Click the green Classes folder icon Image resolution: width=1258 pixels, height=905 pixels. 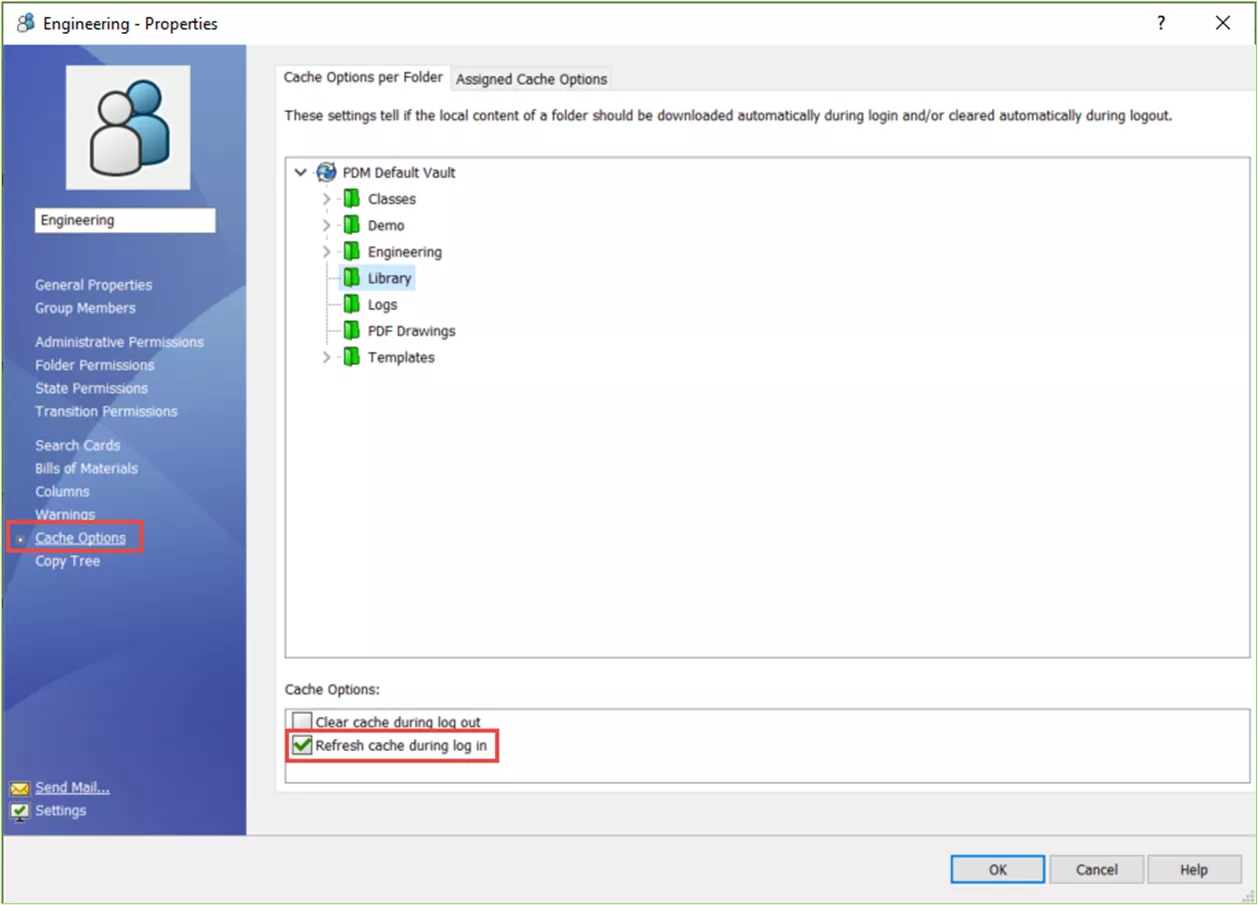point(351,199)
